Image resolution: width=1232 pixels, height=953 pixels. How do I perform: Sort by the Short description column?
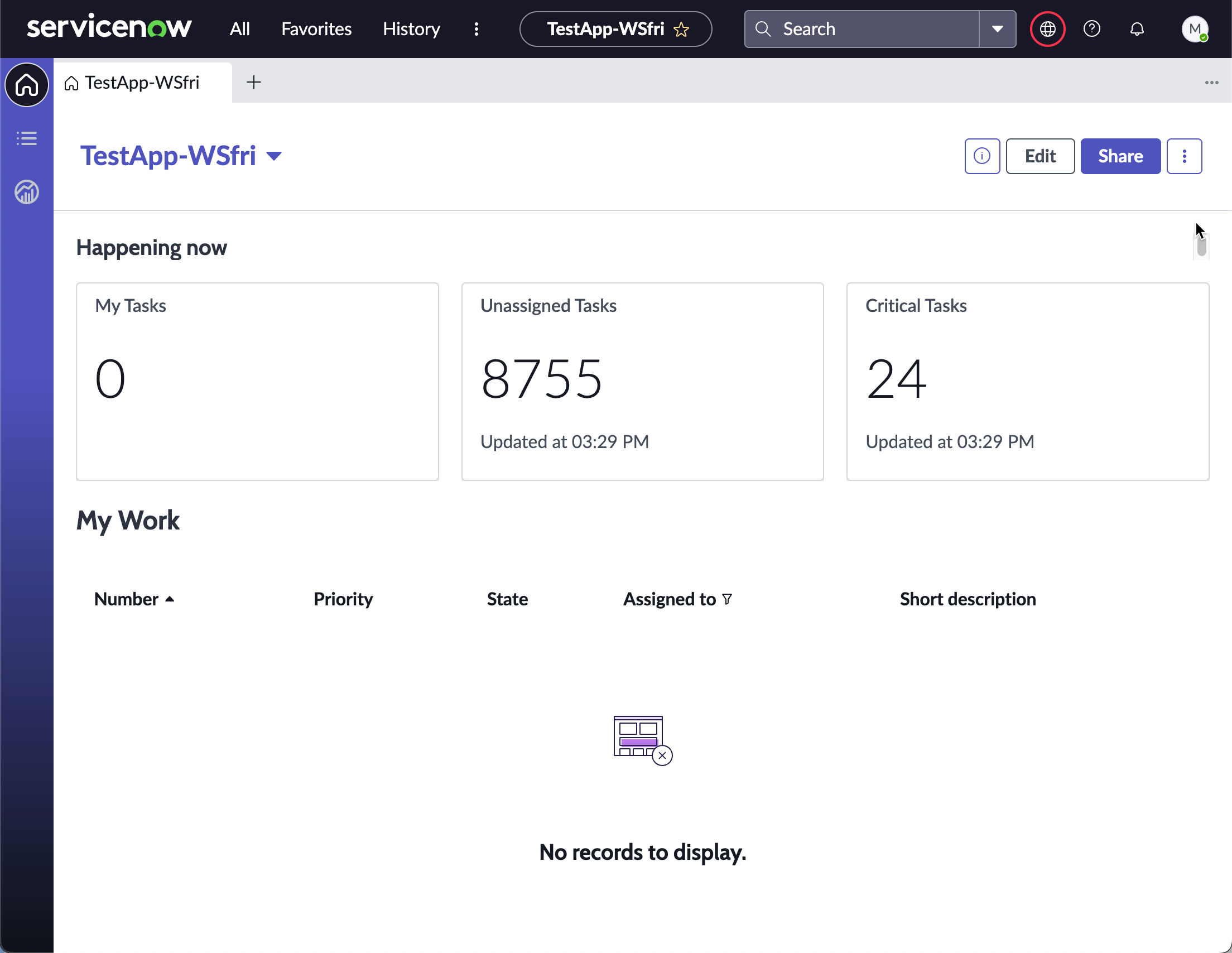coord(968,599)
